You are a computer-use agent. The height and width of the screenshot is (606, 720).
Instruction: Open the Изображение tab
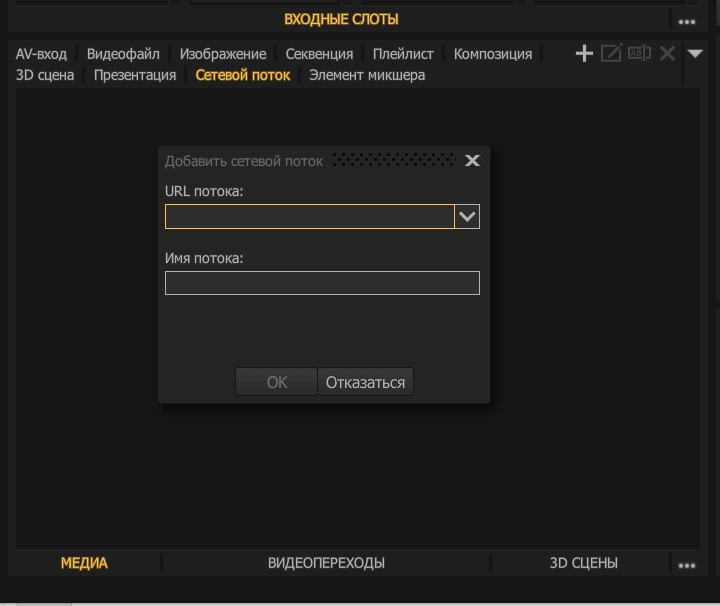223,54
